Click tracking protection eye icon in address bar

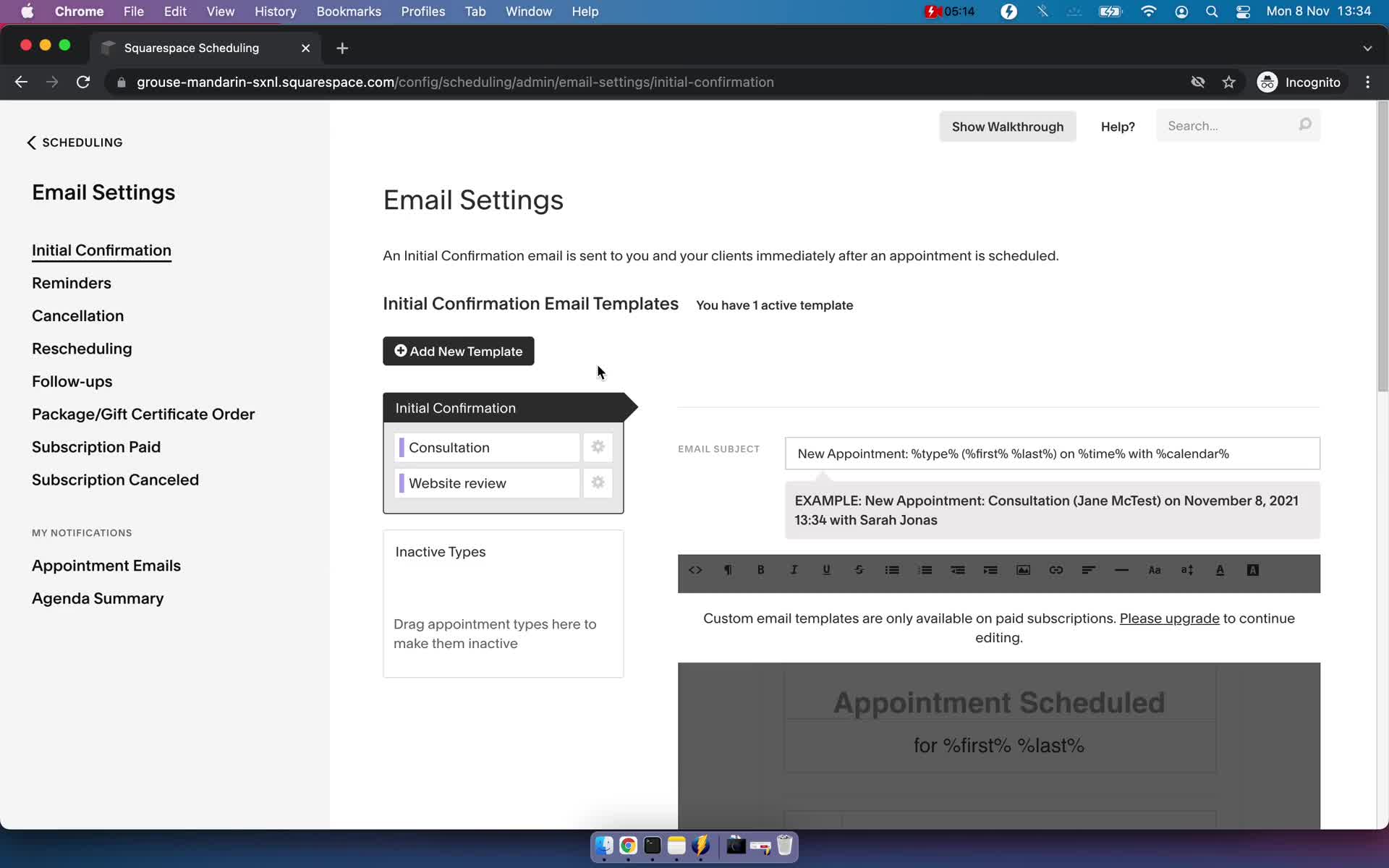tap(1198, 82)
